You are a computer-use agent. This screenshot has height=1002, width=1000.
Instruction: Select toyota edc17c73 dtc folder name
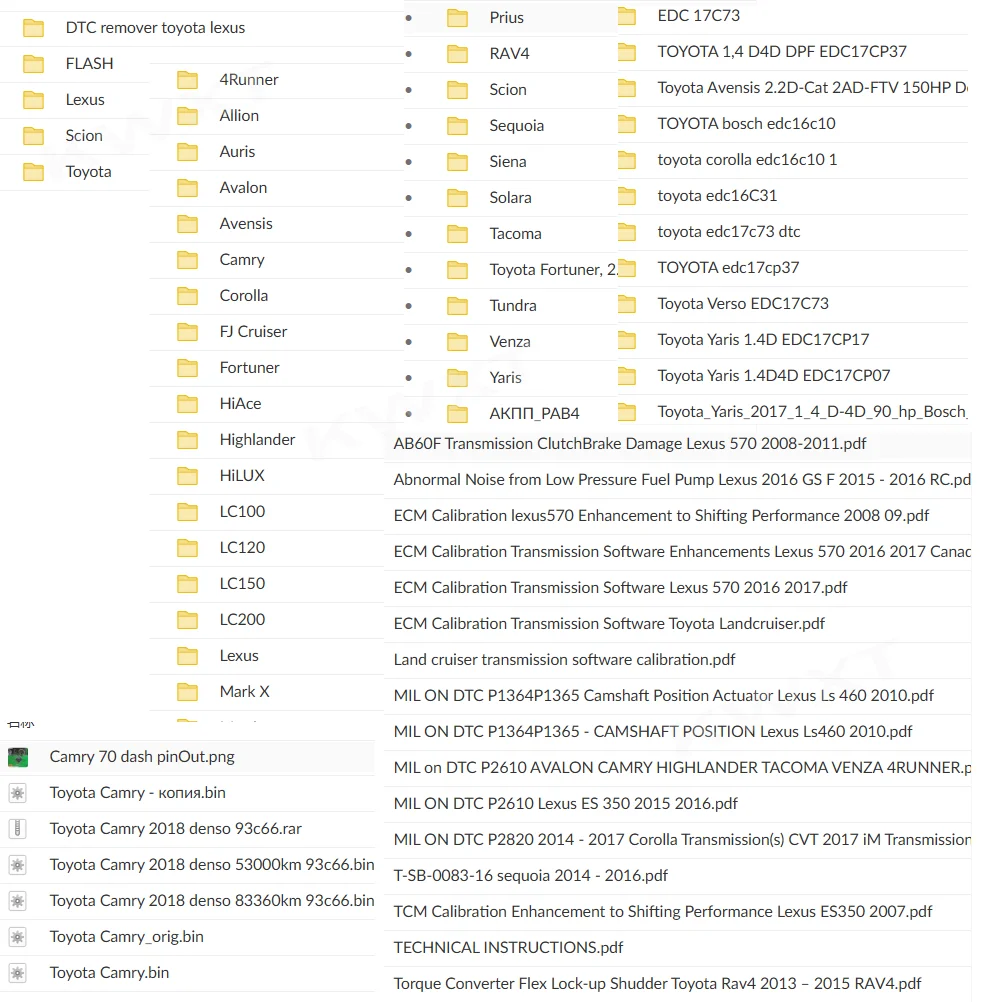pyautogui.click(x=728, y=232)
